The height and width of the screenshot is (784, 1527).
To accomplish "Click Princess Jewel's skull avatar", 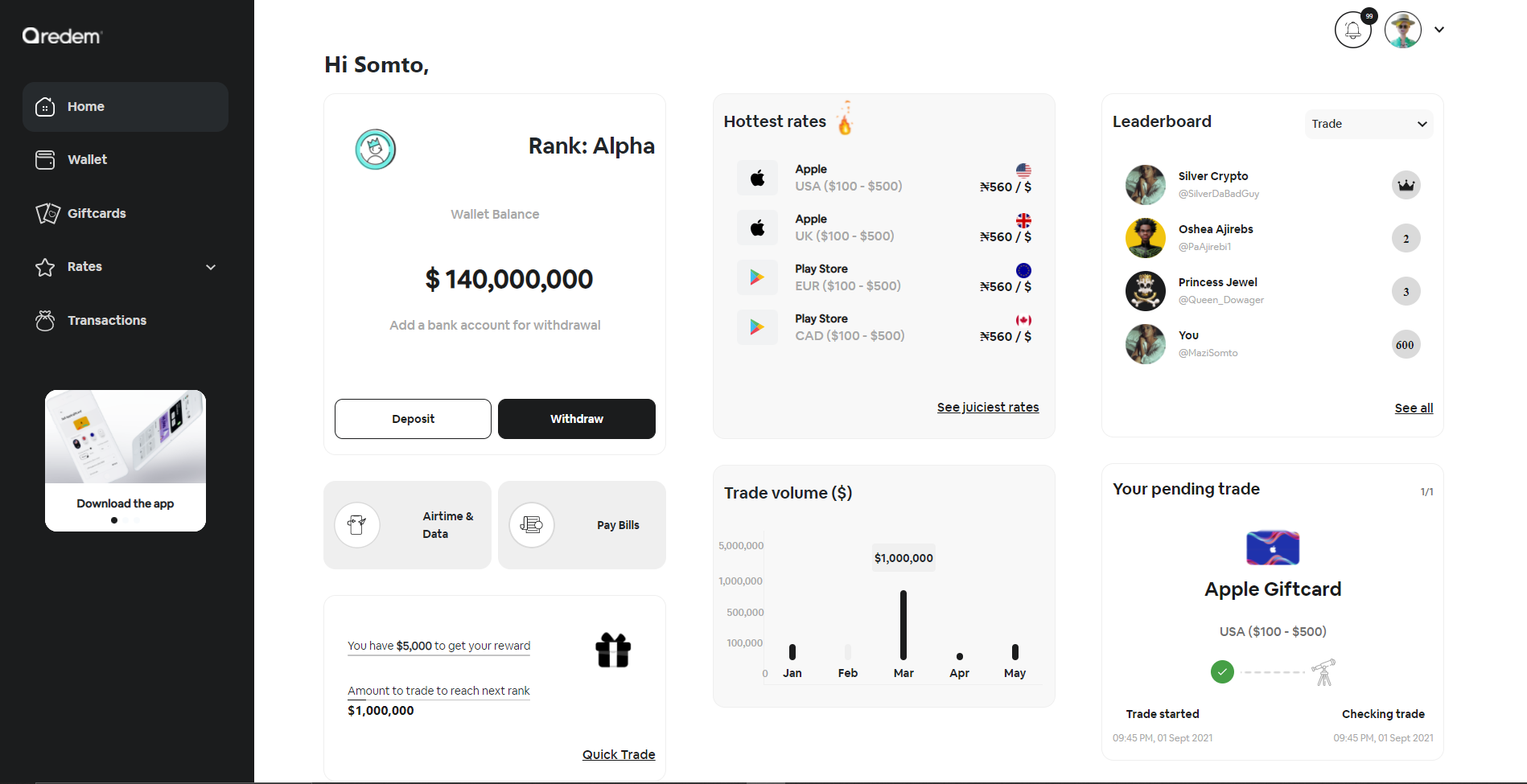I will (x=1146, y=291).
